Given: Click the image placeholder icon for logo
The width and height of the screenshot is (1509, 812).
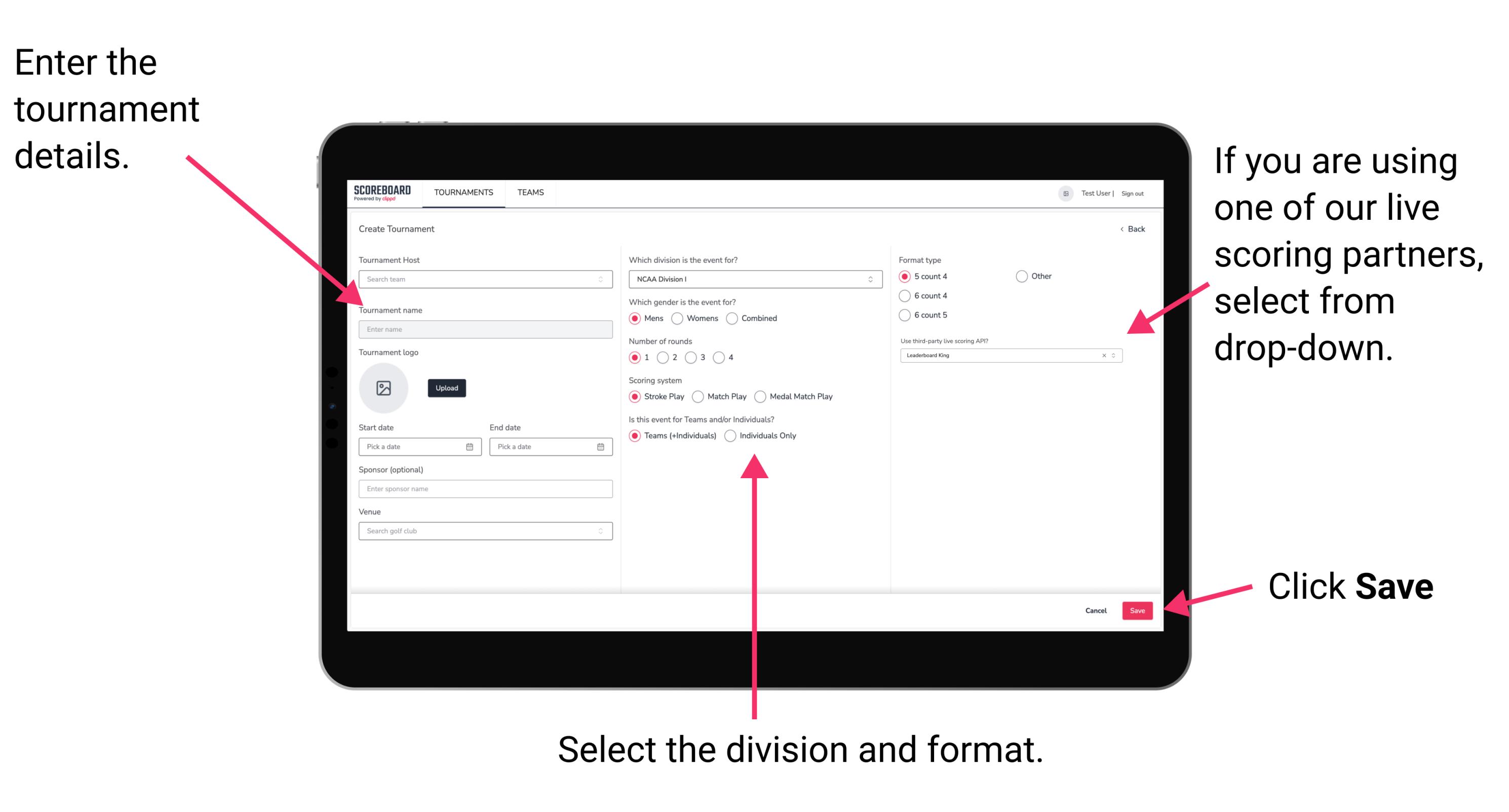Looking at the screenshot, I should coord(384,388).
